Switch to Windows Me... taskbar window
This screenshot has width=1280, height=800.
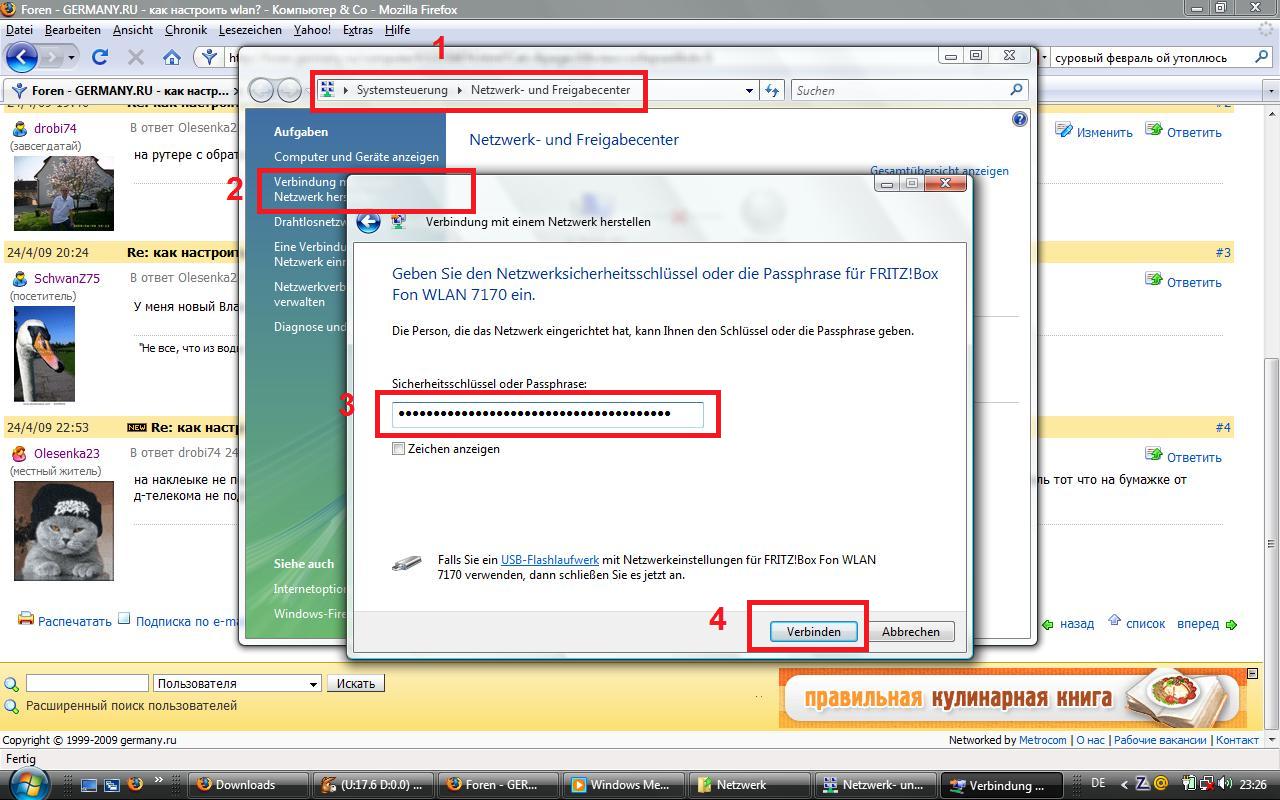pyautogui.click(x=624, y=785)
